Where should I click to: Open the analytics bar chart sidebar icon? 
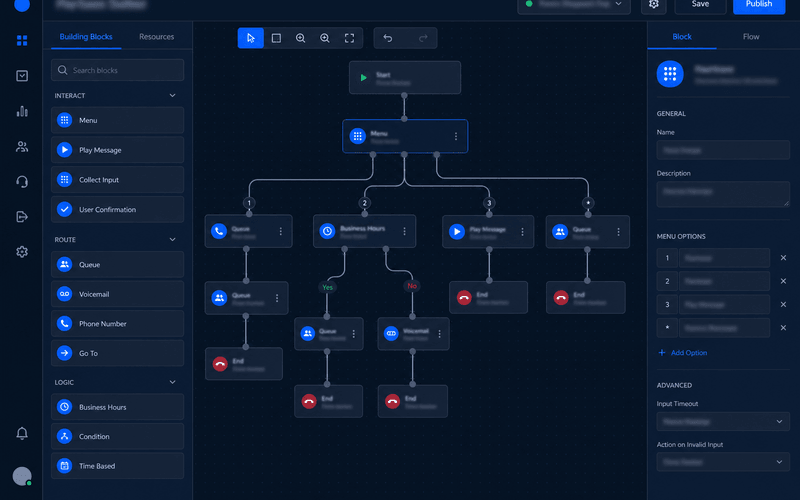(x=22, y=111)
